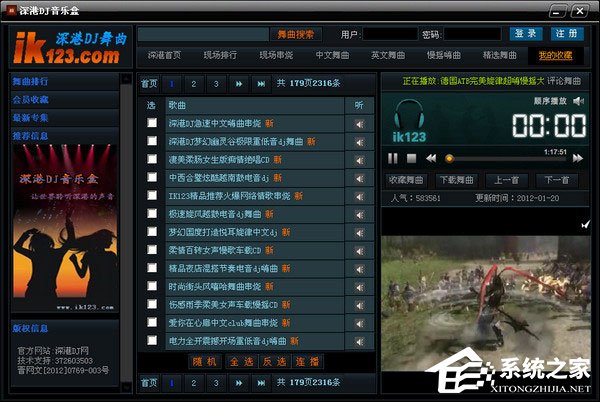The height and width of the screenshot is (402, 600).
Task: Open the 英文舞曲 tab
Action: 388,55
